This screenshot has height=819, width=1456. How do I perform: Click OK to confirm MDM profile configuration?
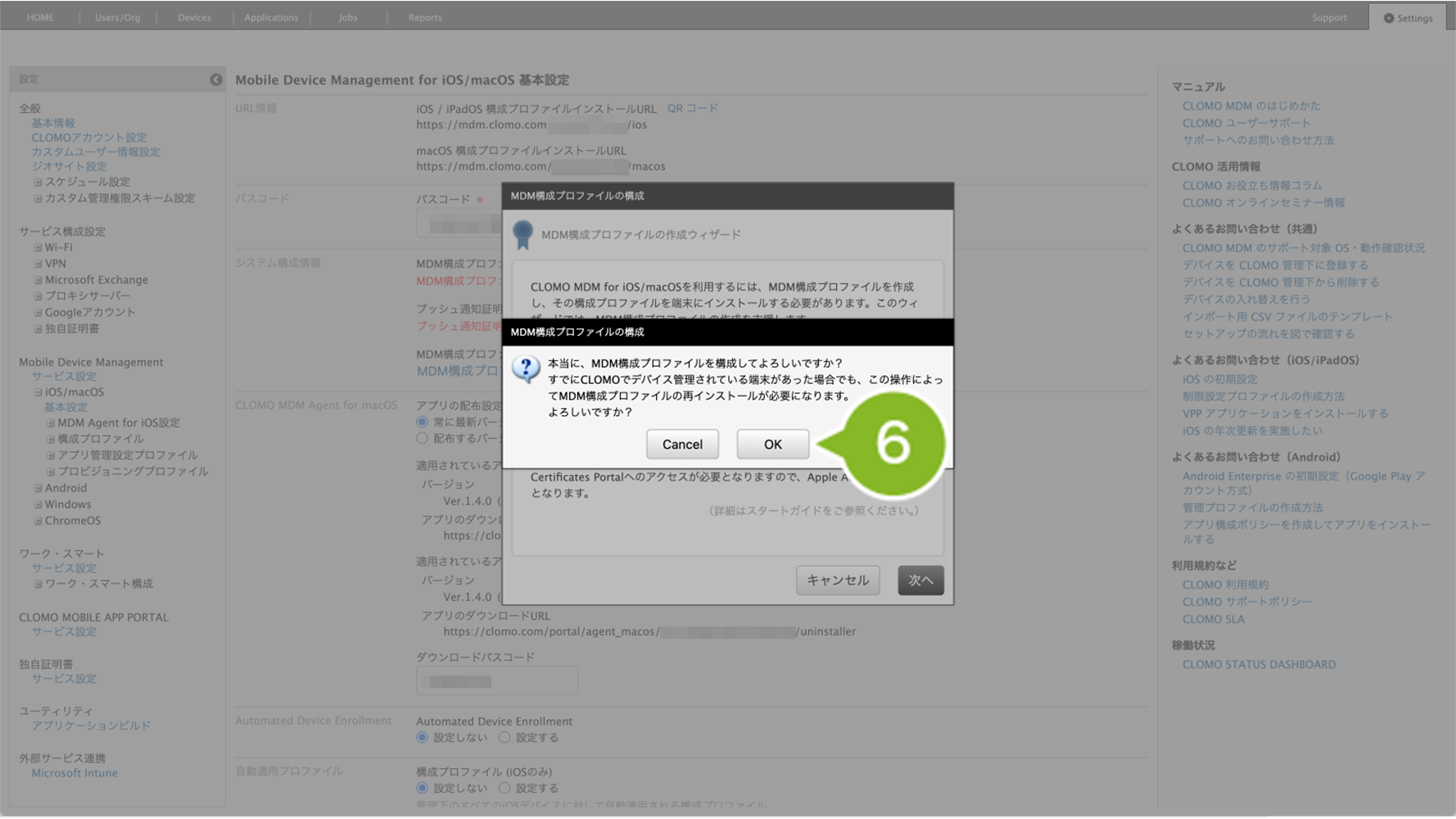coord(772,444)
